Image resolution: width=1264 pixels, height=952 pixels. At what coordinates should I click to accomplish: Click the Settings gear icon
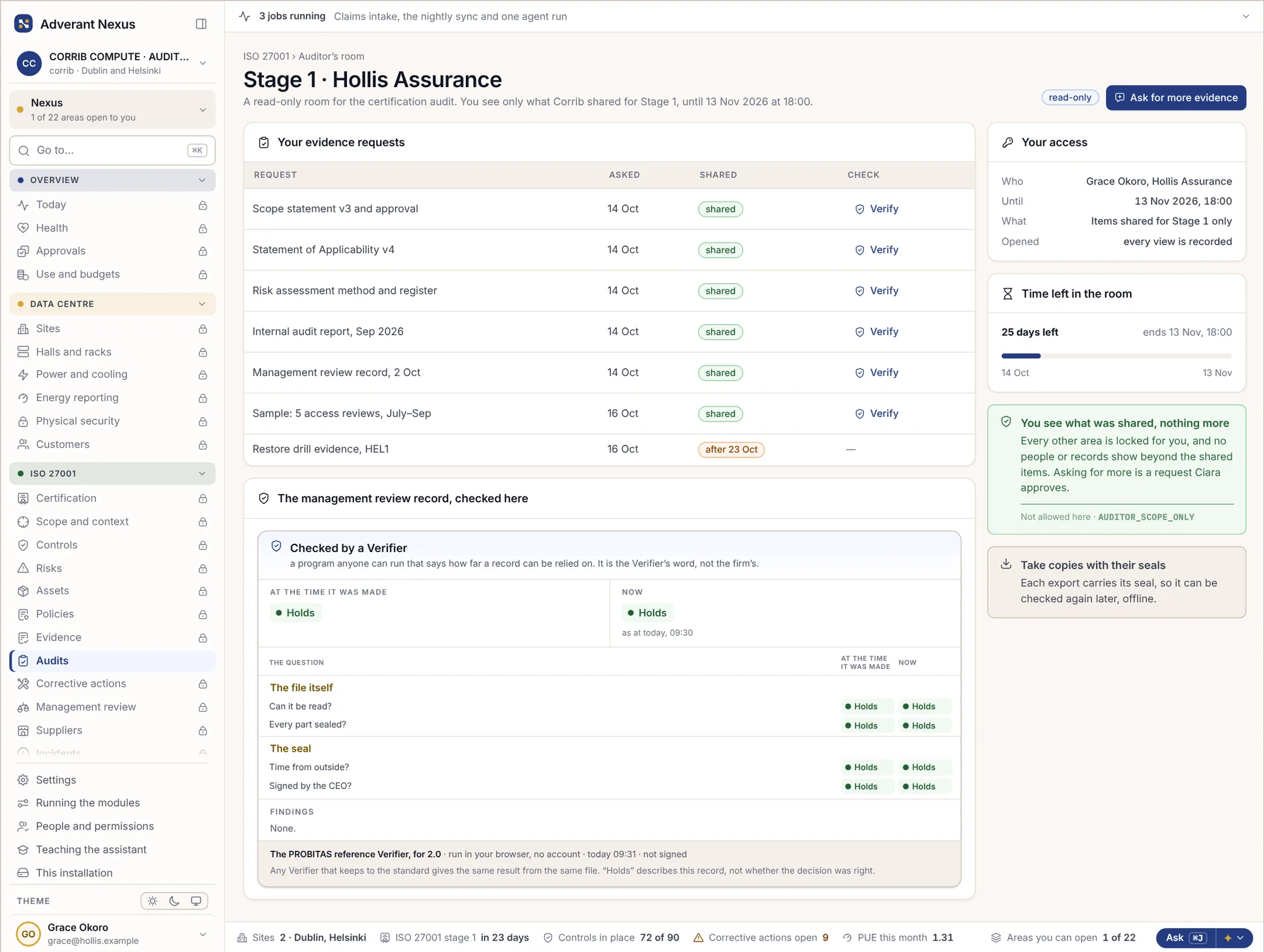pos(23,780)
